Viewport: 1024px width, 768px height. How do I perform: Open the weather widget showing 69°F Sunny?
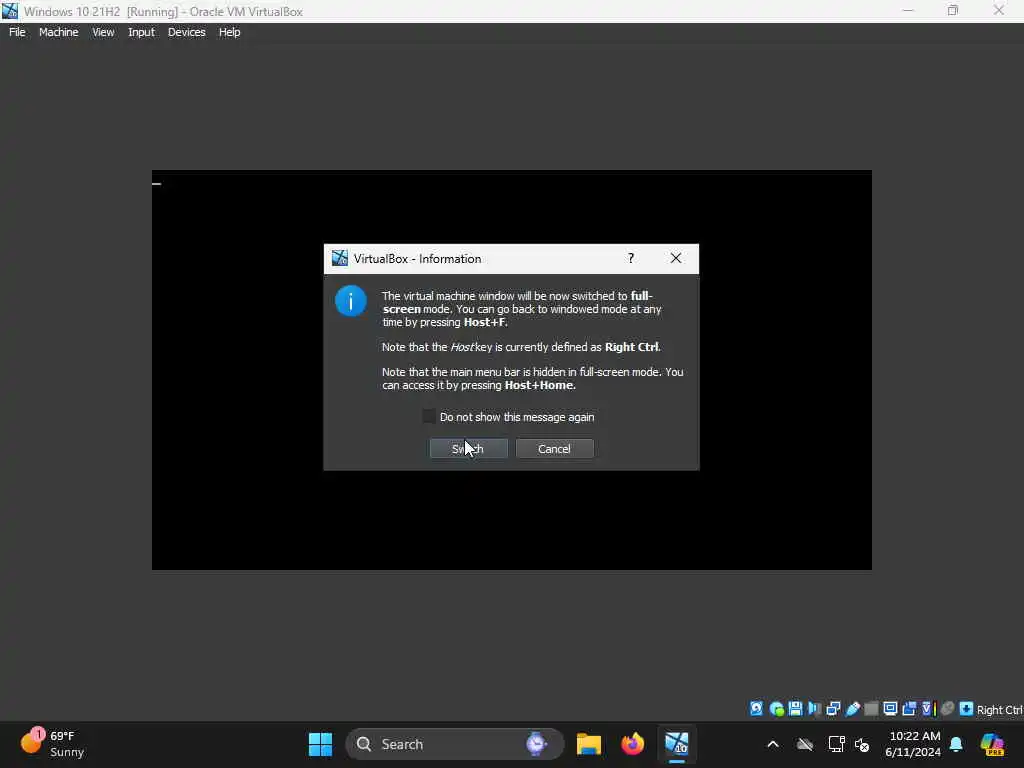(52, 744)
